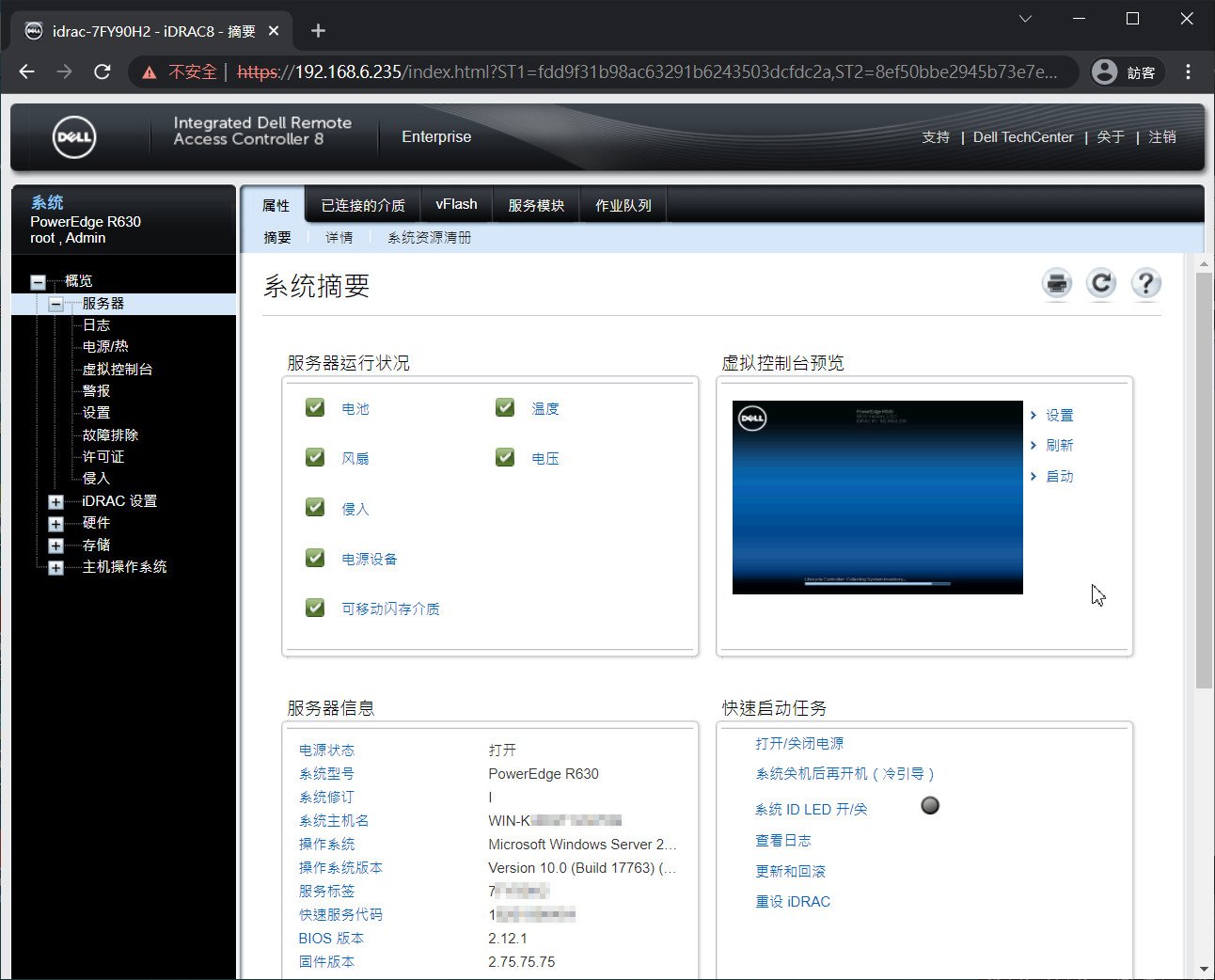Click the guest profile button
Screen dimensions: 1215x980
1126,71
